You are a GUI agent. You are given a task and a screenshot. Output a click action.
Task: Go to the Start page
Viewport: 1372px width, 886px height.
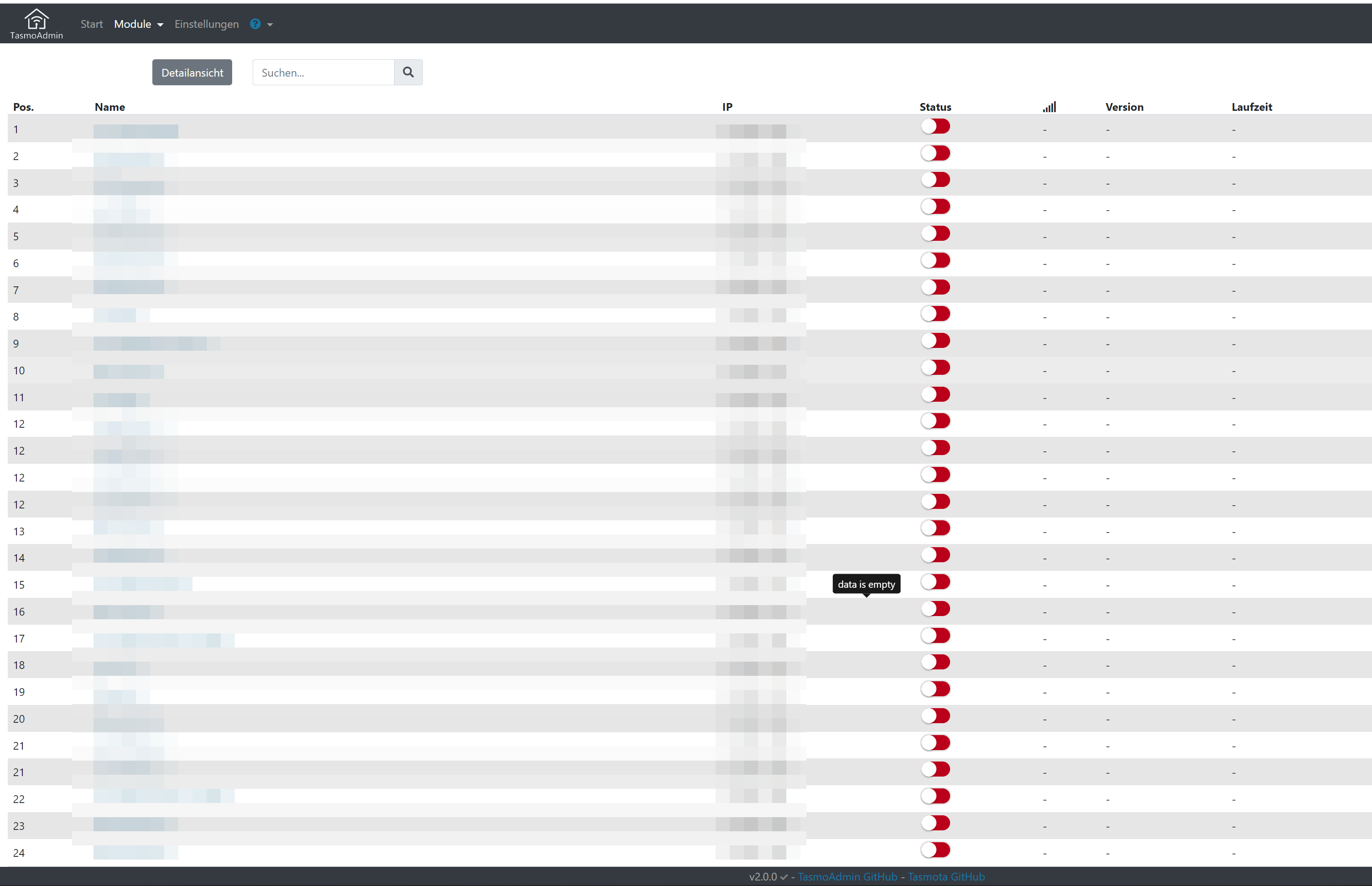point(92,24)
